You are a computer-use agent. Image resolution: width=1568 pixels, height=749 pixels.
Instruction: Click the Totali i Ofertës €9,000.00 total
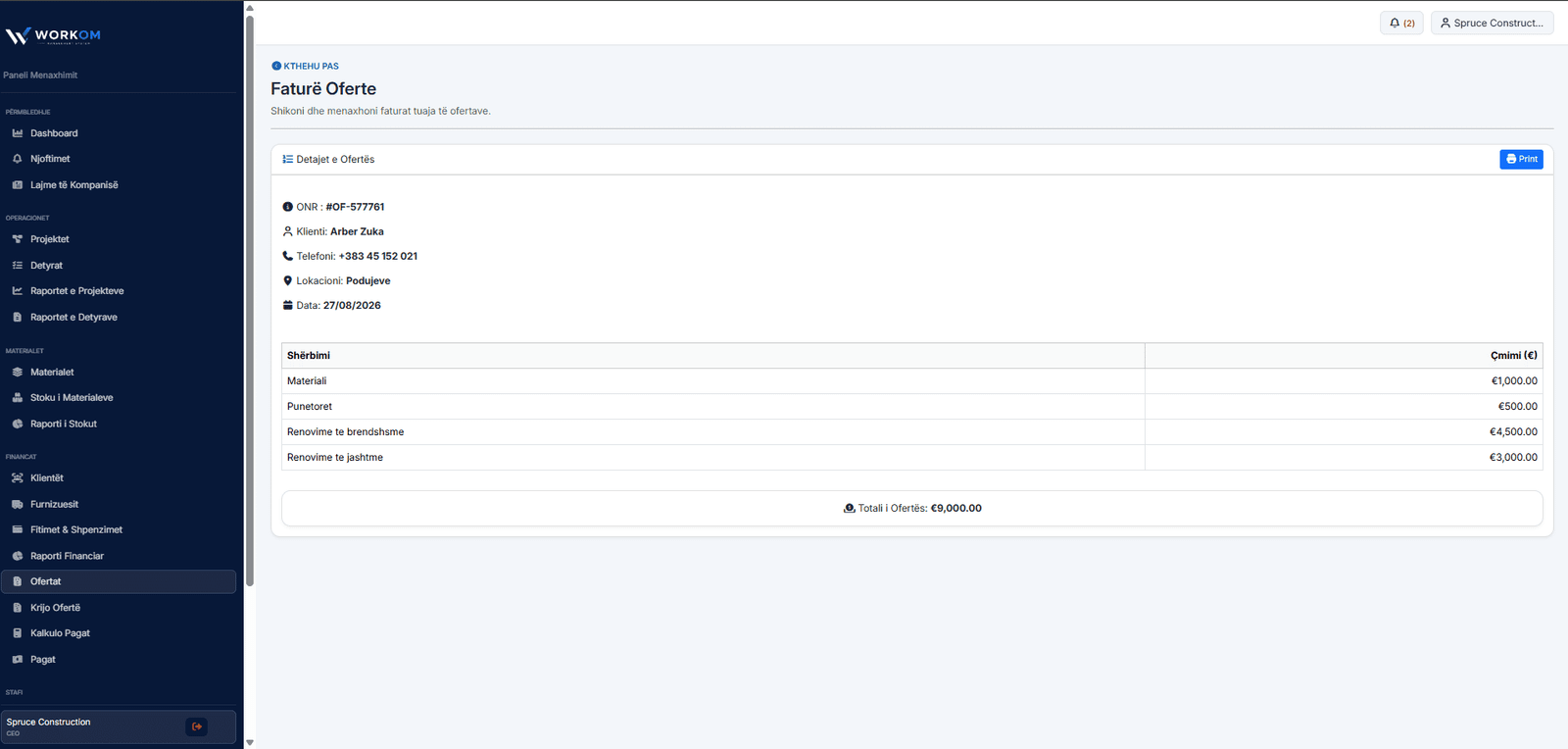point(912,508)
